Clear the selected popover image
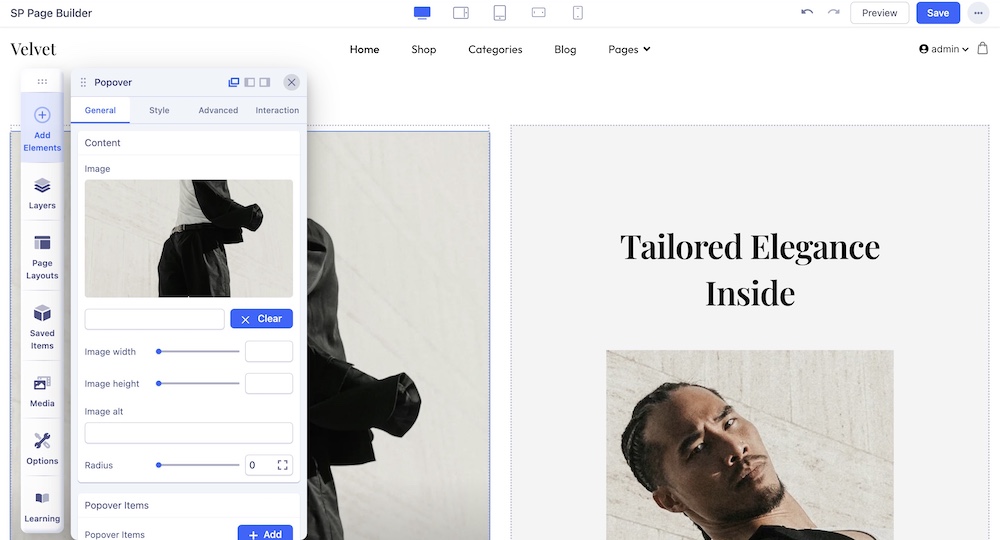The width and height of the screenshot is (1000, 540). point(261,319)
